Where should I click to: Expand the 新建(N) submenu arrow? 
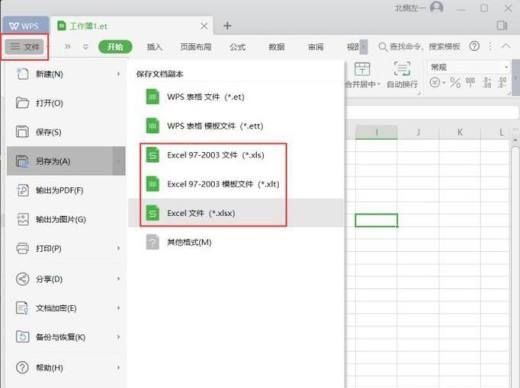point(118,74)
